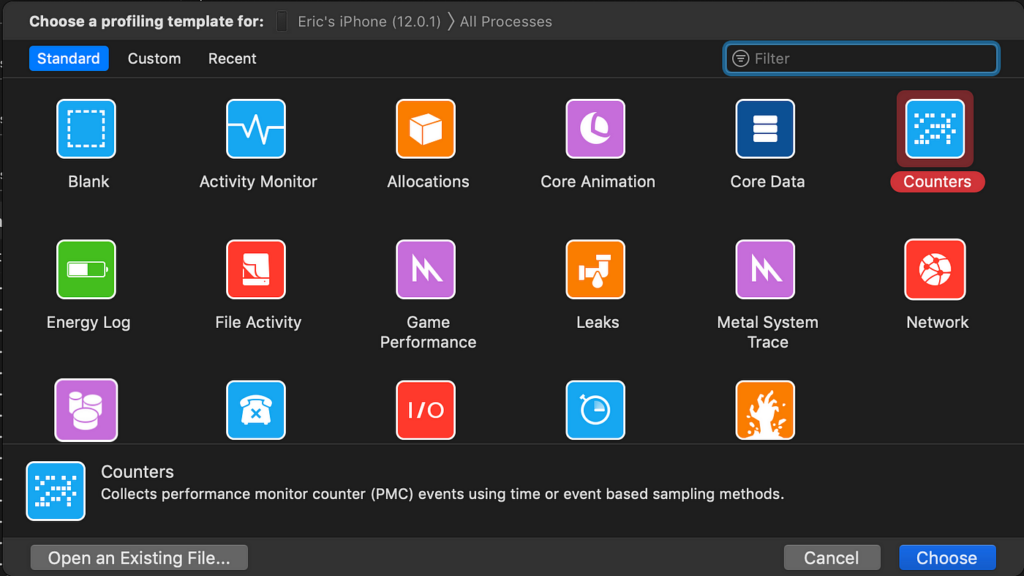Viewport: 1024px width, 576px height.
Task: Click the Blank template label
Action: 88,182
